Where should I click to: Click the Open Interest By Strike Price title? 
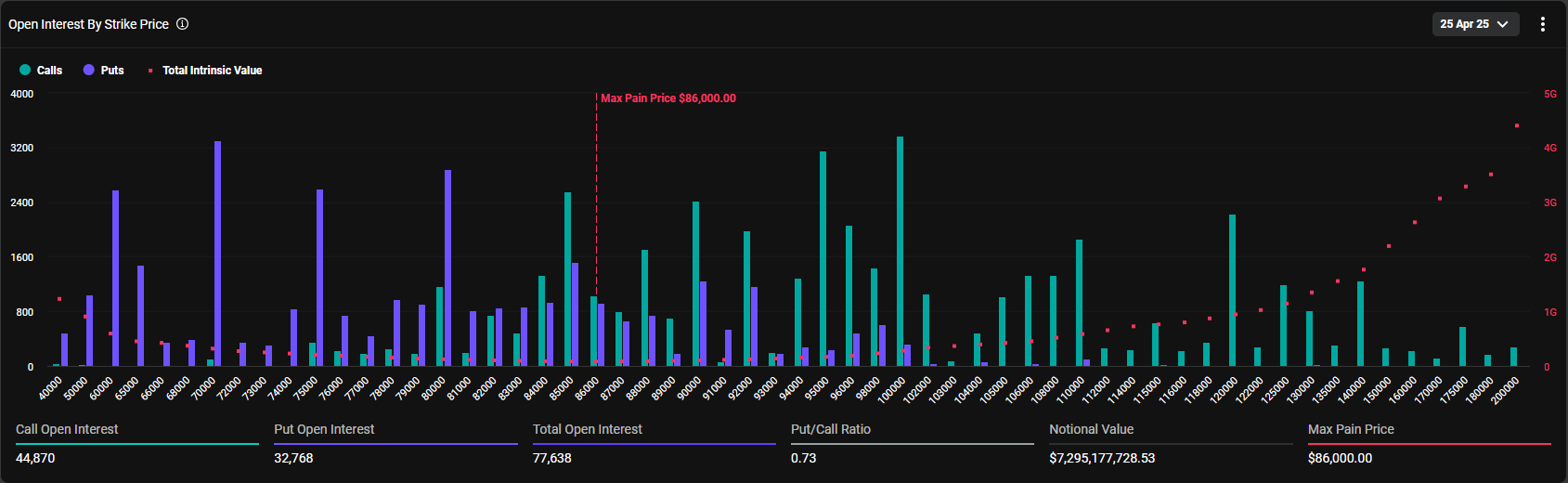click(89, 24)
